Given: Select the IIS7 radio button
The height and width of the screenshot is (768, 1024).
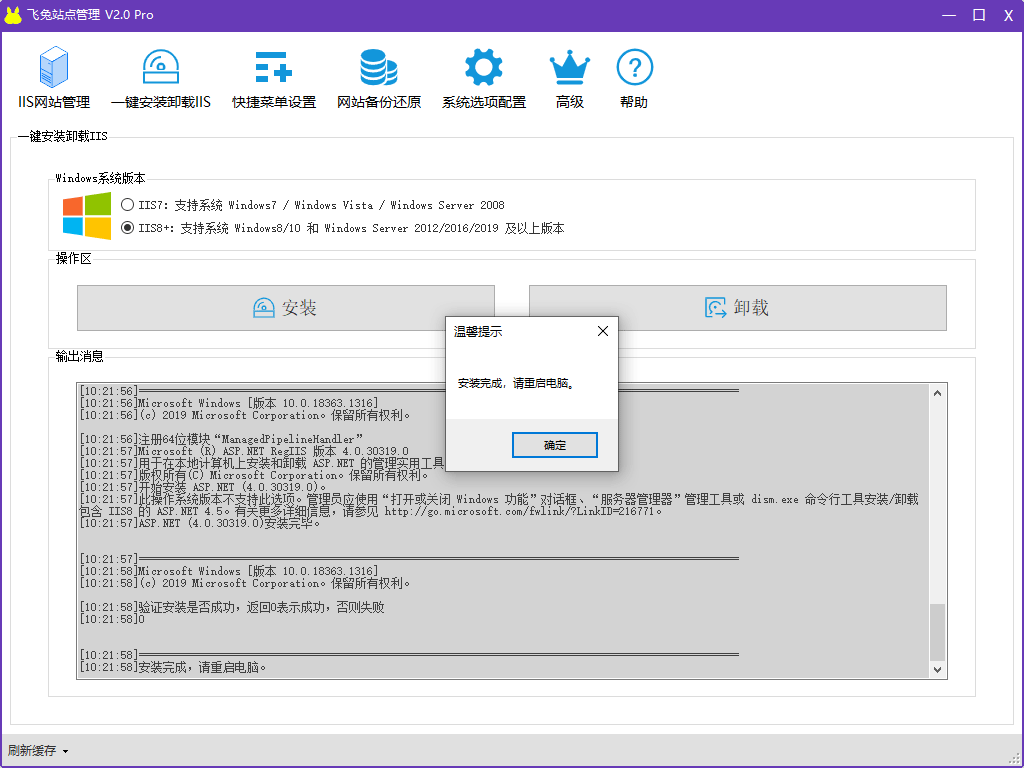Looking at the screenshot, I should click(127, 205).
